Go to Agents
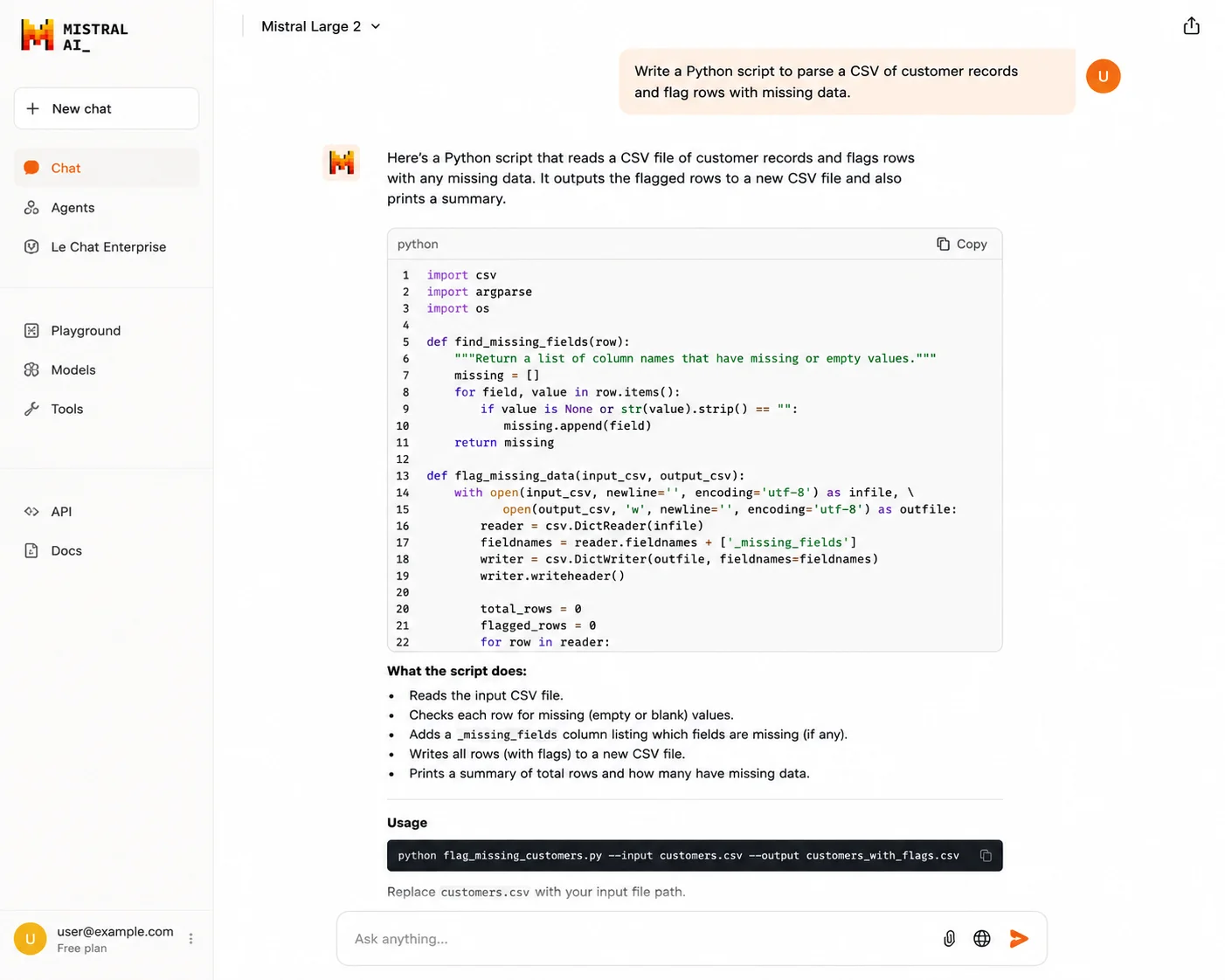Image resolution: width=1225 pixels, height=980 pixels. click(x=107, y=207)
